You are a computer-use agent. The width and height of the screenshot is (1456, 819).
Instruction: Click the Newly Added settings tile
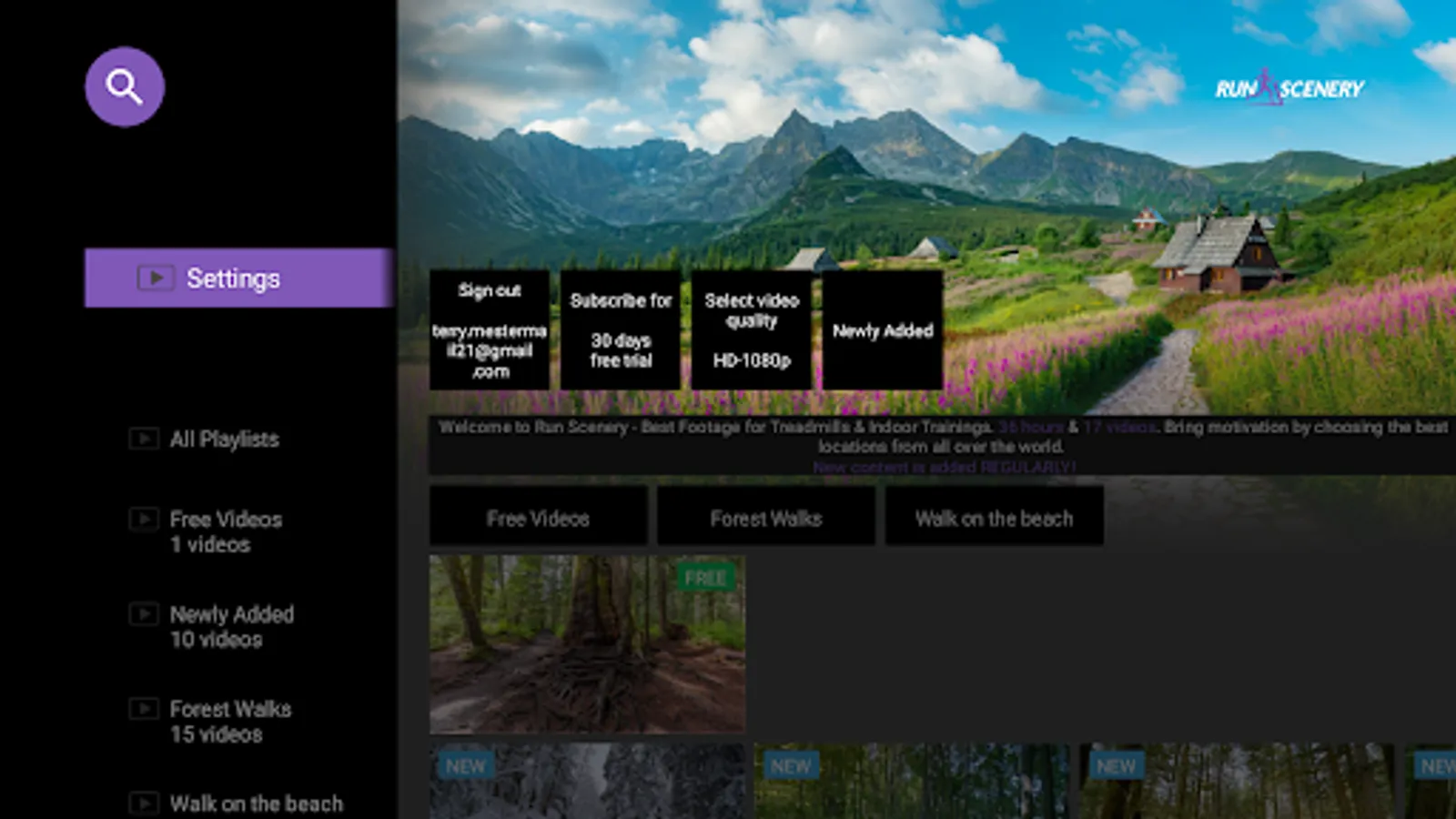(x=883, y=329)
